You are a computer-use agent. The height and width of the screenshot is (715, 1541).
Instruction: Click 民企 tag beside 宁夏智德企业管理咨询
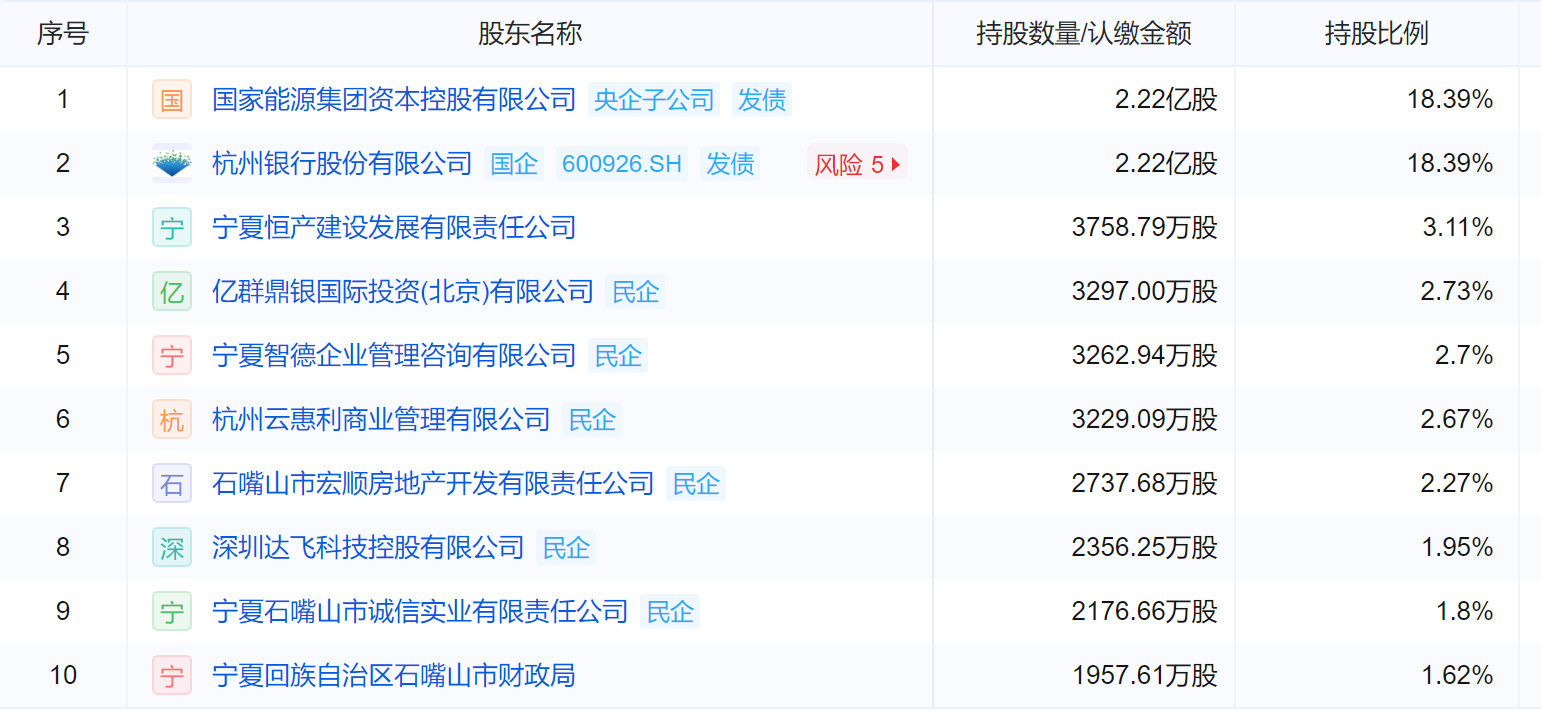point(618,355)
